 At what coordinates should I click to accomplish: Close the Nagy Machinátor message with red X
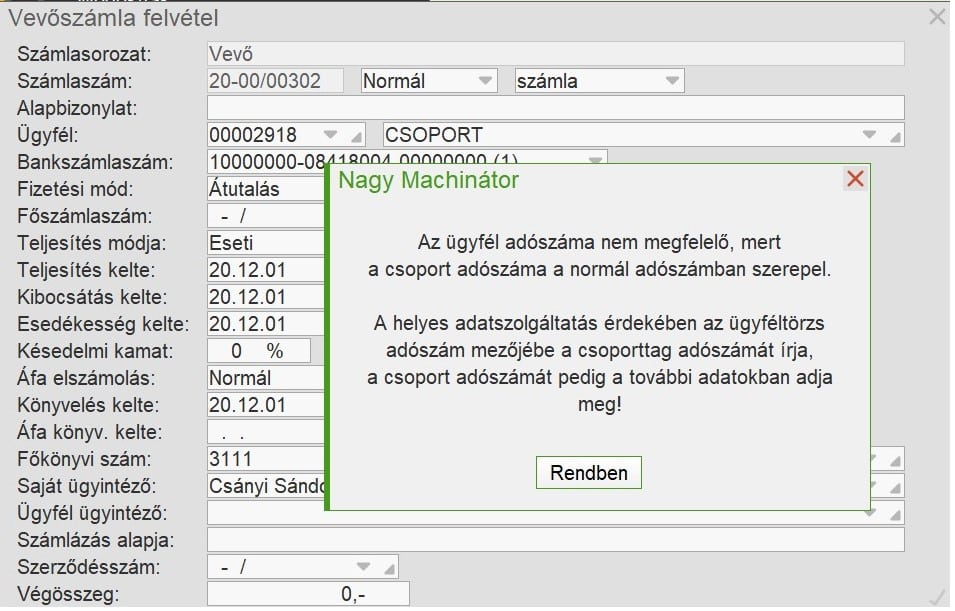coord(855,178)
